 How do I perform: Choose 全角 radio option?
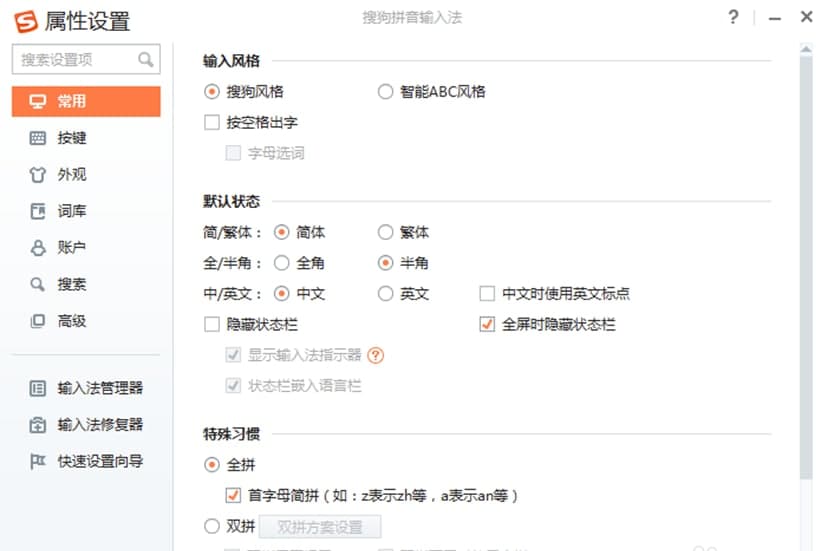[x=282, y=263]
